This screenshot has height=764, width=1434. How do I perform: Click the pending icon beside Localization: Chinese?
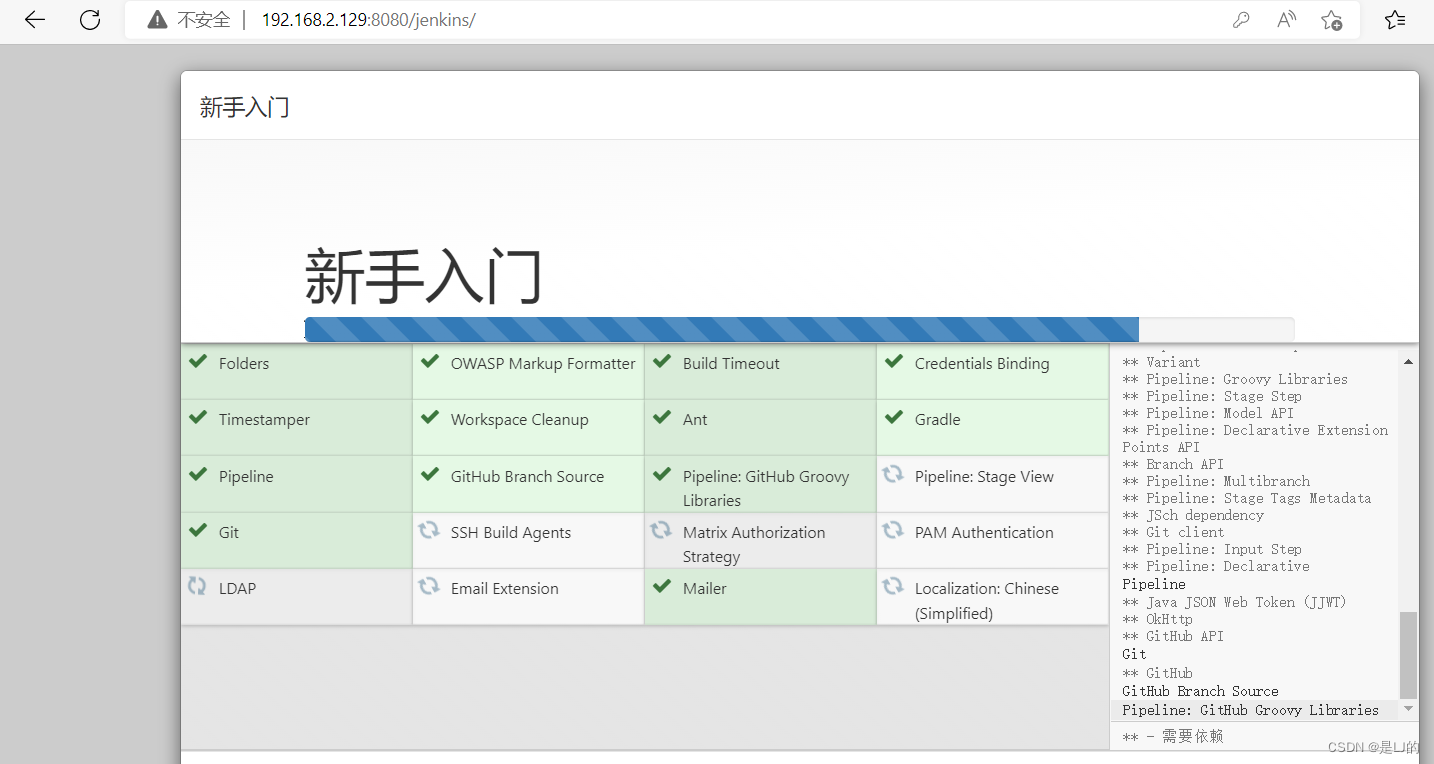(x=893, y=586)
